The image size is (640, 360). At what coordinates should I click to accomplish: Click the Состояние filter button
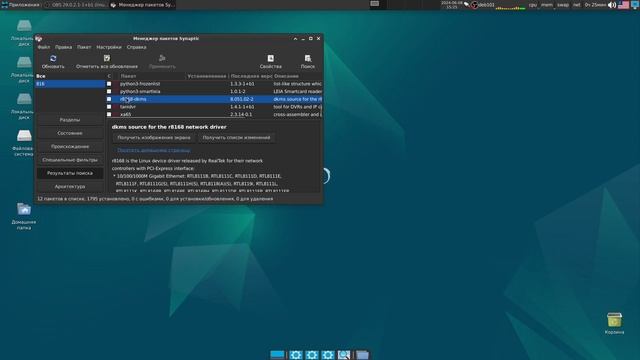(x=70, y=133)
